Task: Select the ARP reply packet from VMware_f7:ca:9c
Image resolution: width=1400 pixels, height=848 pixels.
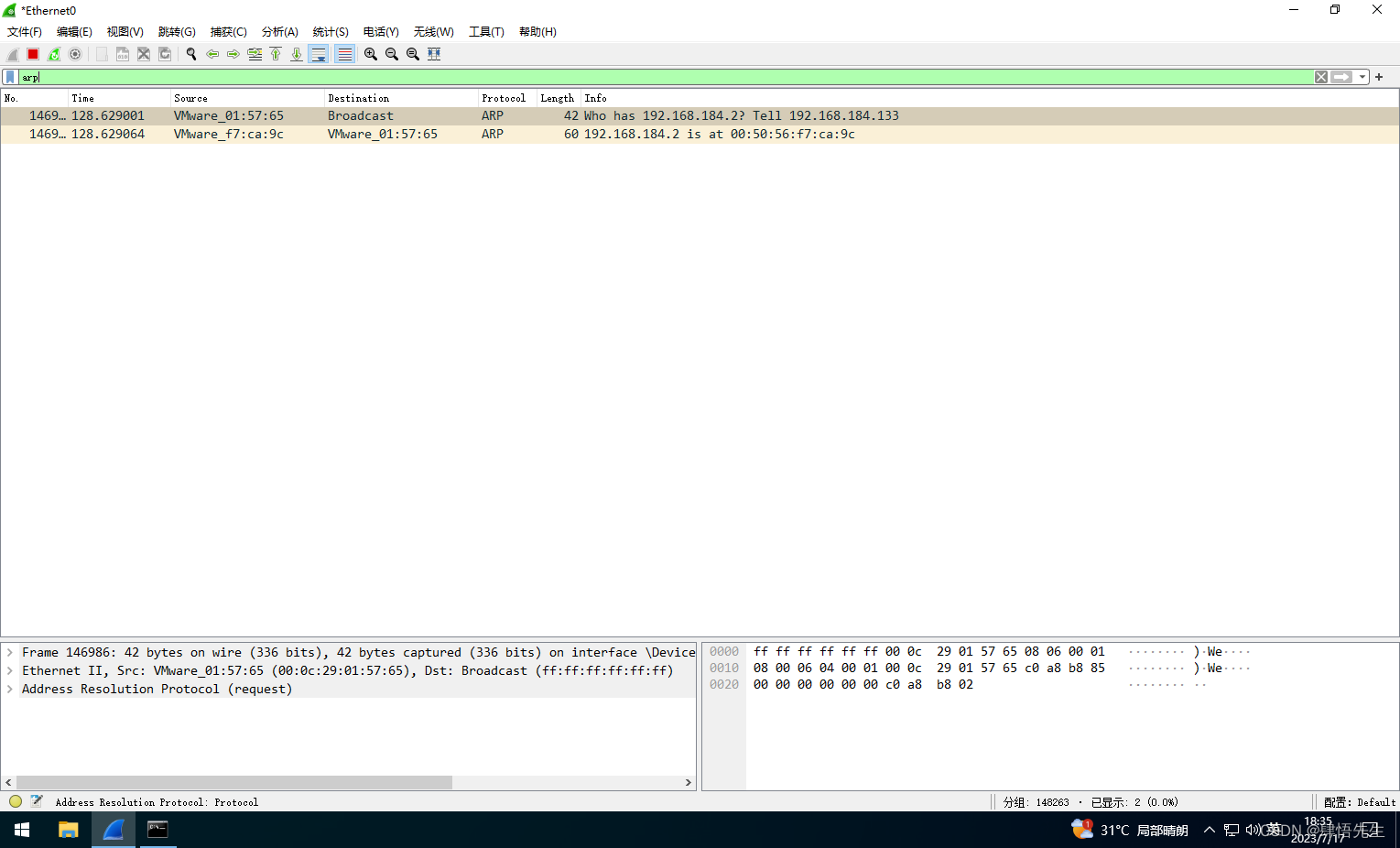Action: (700, 135)
